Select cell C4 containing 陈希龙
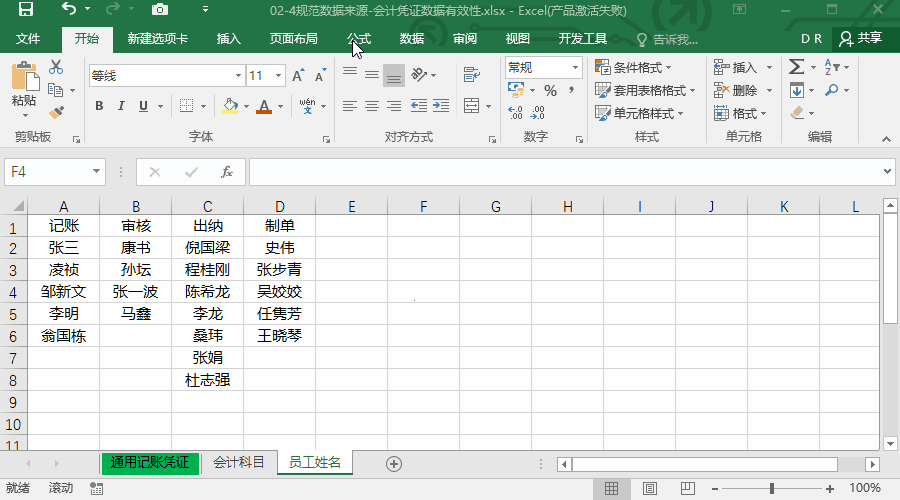The height and width of the screenshot is (500, 900). pyautogui.click(x=207, y=292)
